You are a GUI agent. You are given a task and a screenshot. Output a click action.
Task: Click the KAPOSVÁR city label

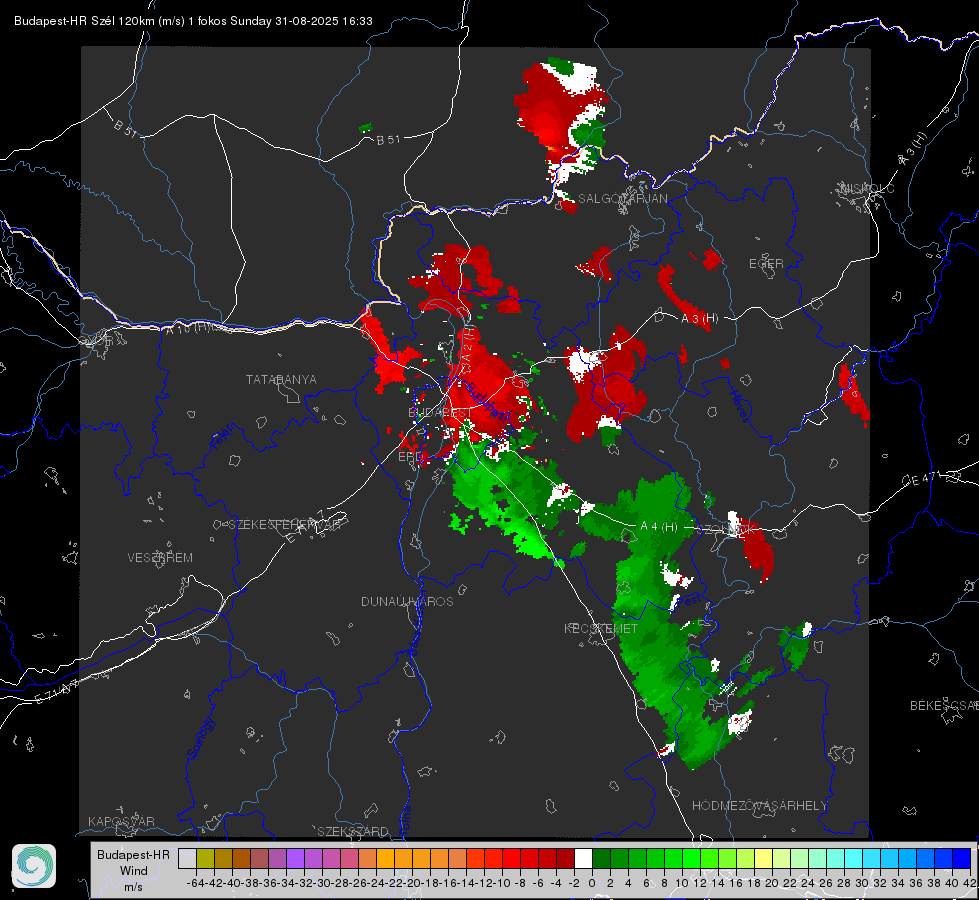[121, 821]
